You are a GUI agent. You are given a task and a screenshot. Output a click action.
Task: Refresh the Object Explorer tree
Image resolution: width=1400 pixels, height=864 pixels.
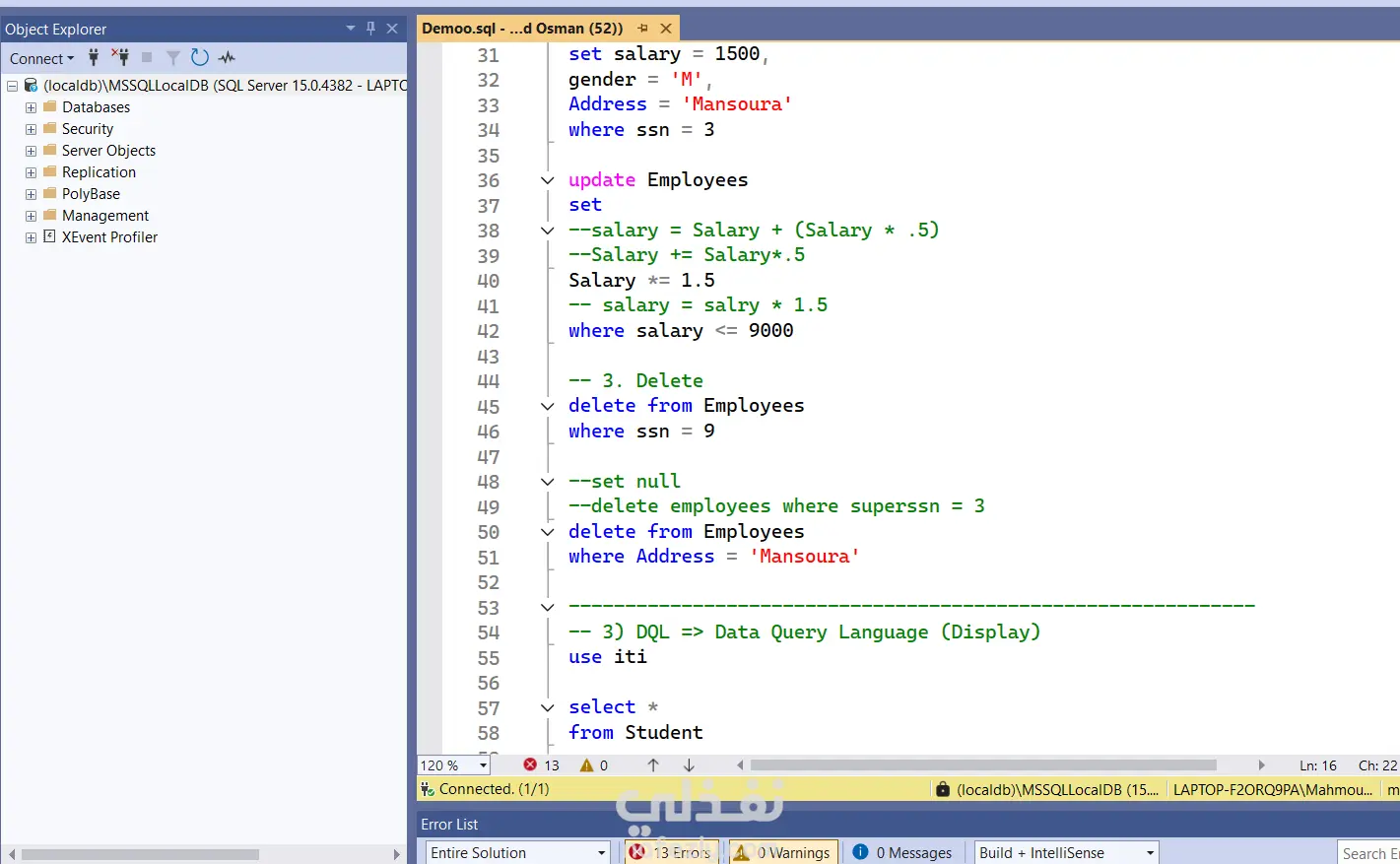point(200,57)
